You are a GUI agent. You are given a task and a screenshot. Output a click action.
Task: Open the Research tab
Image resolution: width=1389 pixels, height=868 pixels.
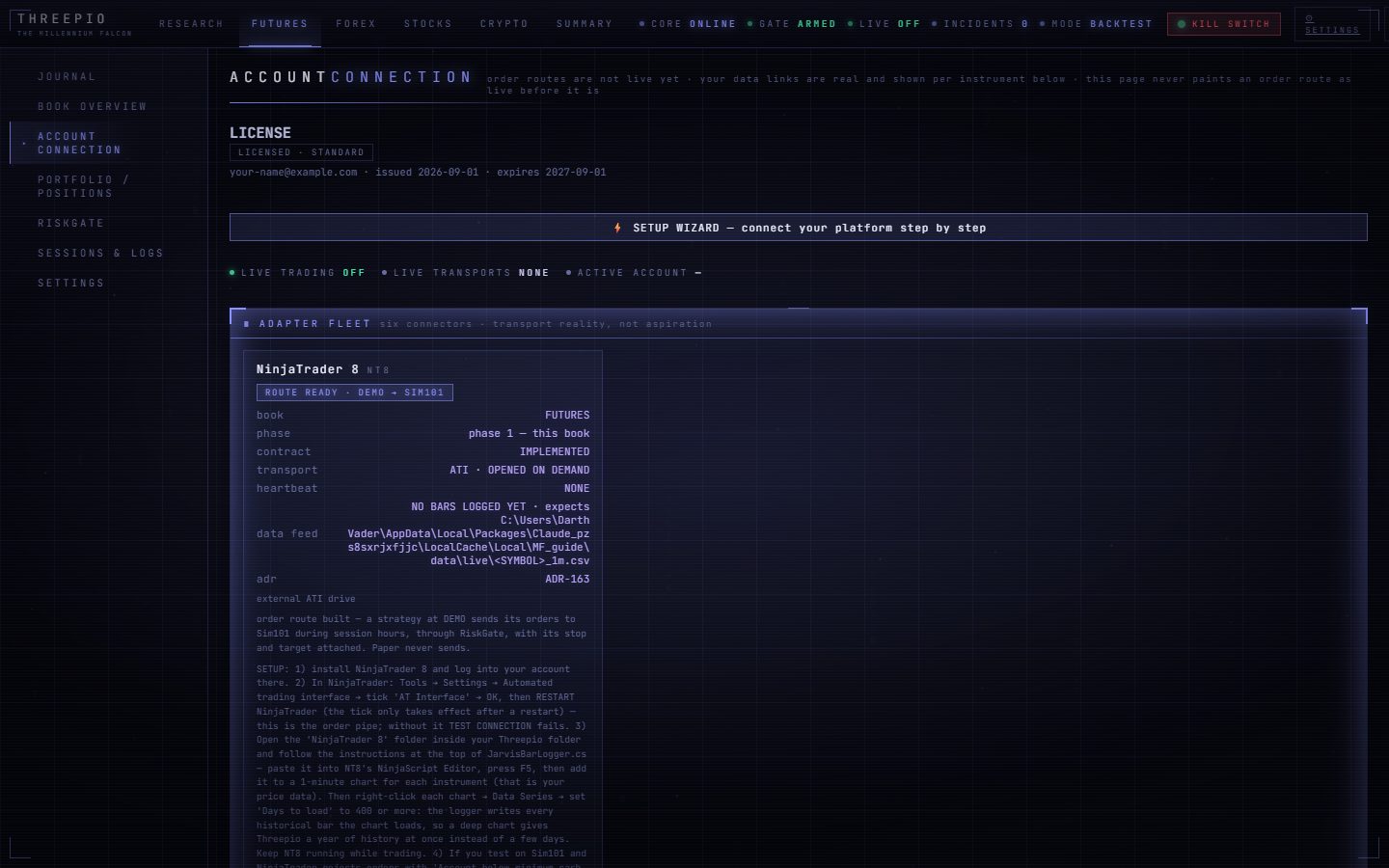click(191, 24)
